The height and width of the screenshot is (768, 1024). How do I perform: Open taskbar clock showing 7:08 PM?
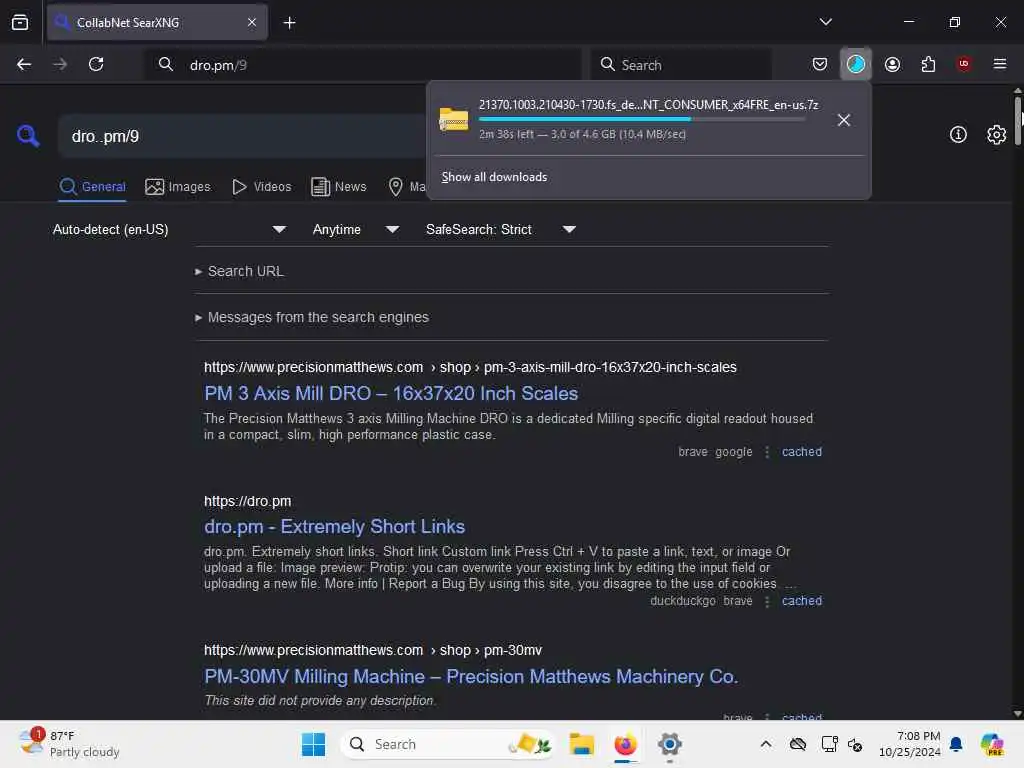910,744
